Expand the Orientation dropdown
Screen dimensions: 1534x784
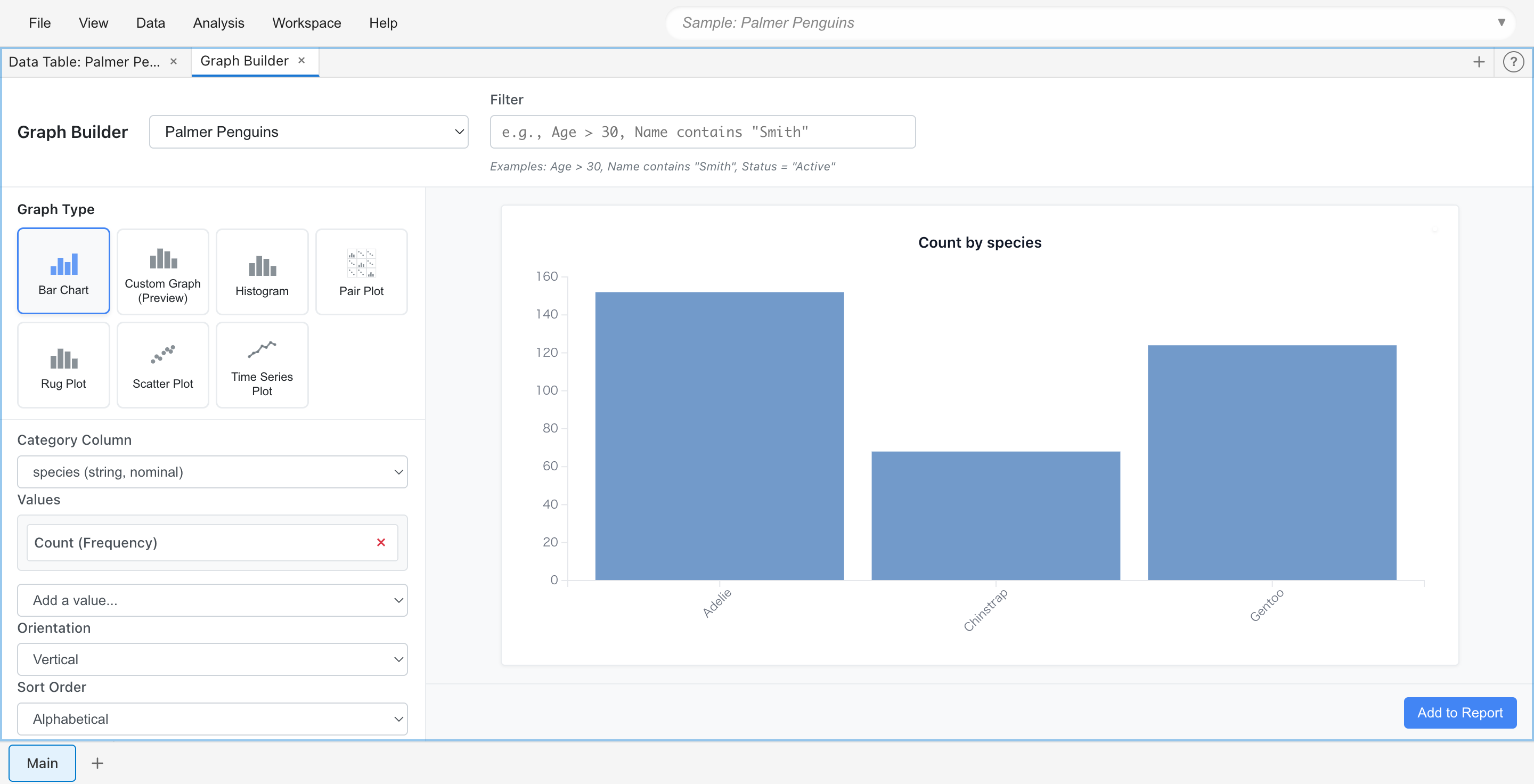click(x=212, y=659)
